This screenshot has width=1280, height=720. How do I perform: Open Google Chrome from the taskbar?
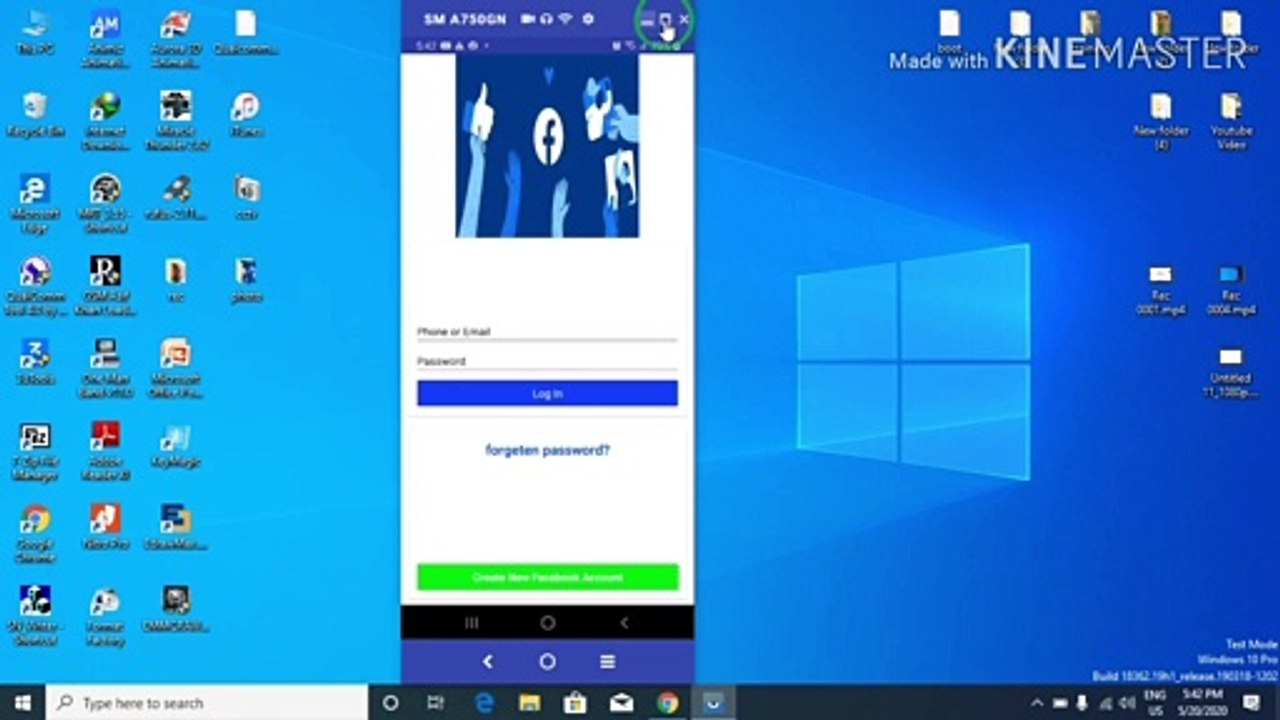pyautogui.click(x=667, y=703)
